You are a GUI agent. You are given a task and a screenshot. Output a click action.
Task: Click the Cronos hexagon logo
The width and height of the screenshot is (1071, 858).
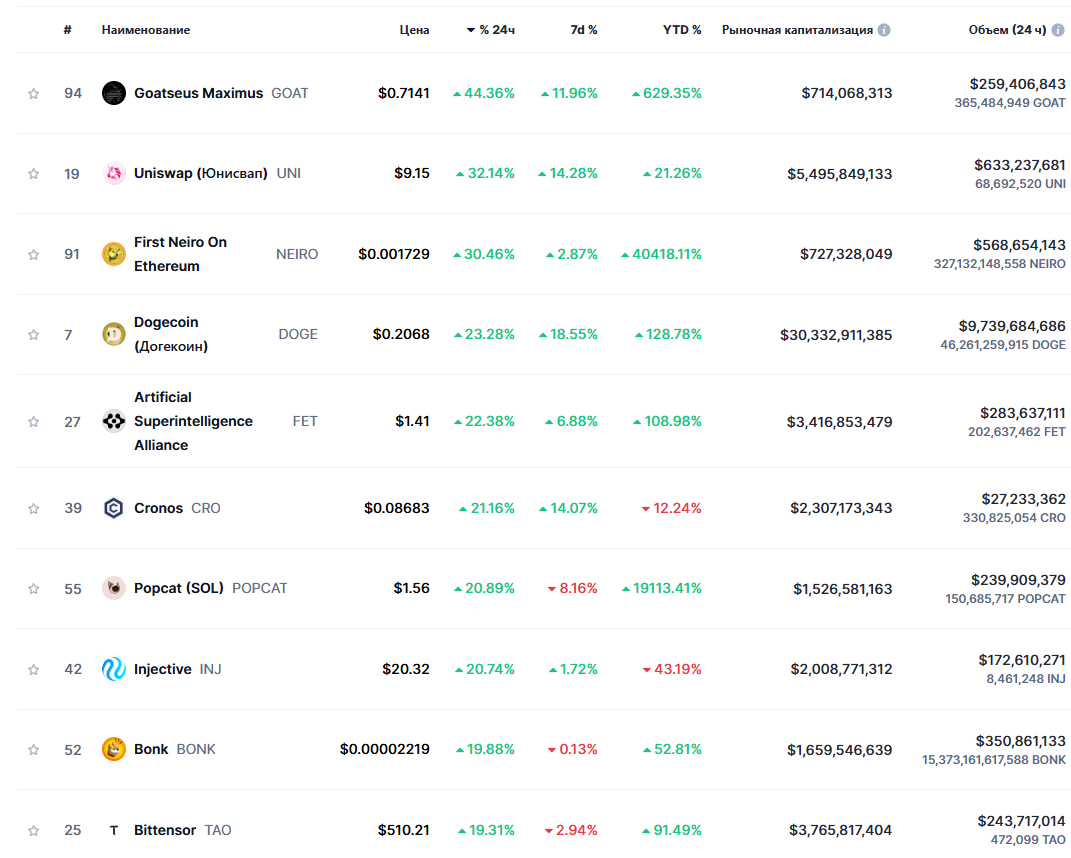[x=114, y=508]
